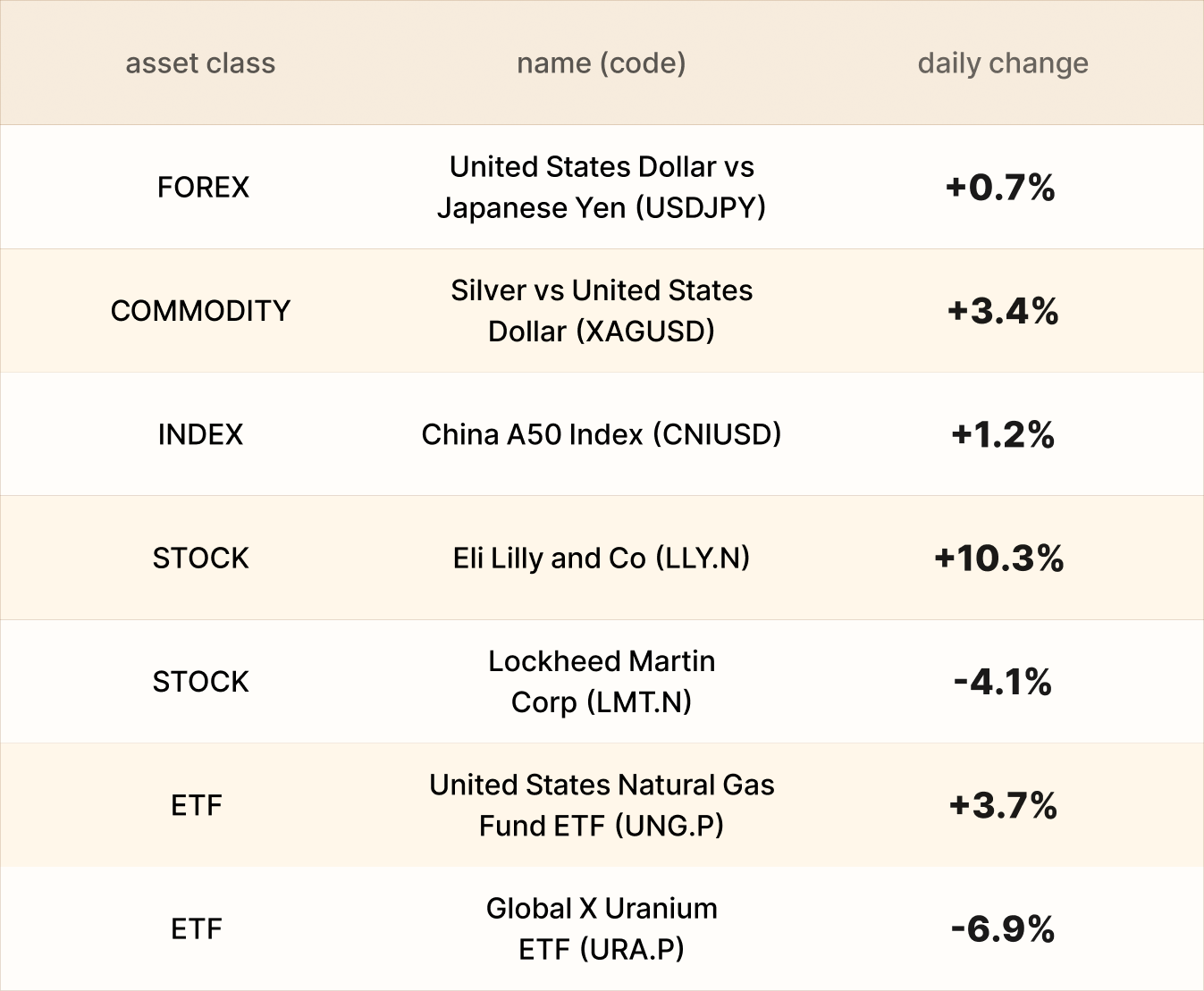The width and height of the screenshot is (1204, 991).
Task: Click the +0.7% daily change value
Action: pos(1001,188)
